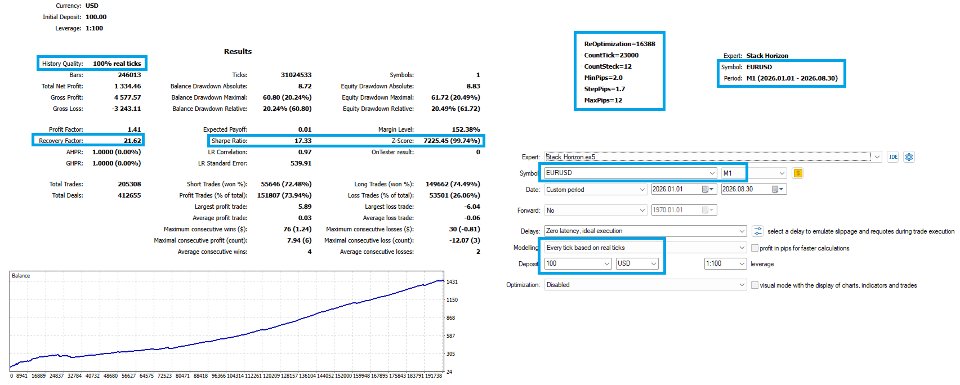Viewport: 960px width, 385px height.
Task: Click the ReOptimization=16388 parameter
Action: [x=619, y=44]
